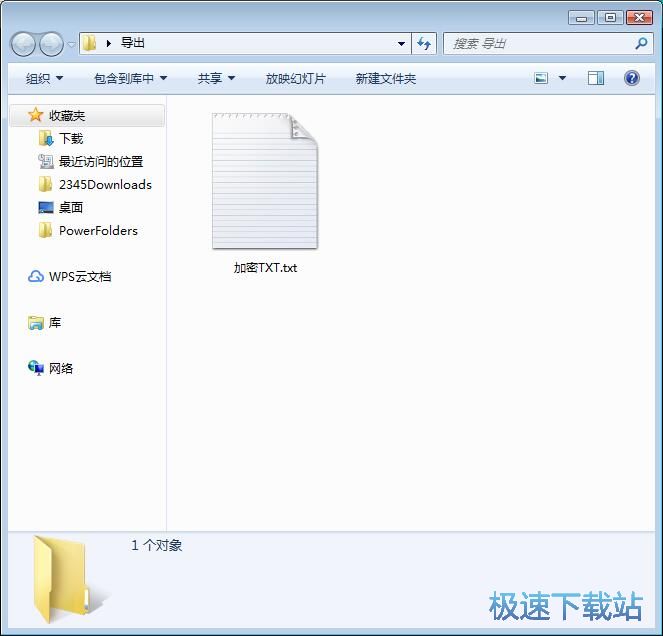Viewport: 663px width, 636px height.
Task: Open more view options dropdown arrow
Action: [x=562, y=78]
